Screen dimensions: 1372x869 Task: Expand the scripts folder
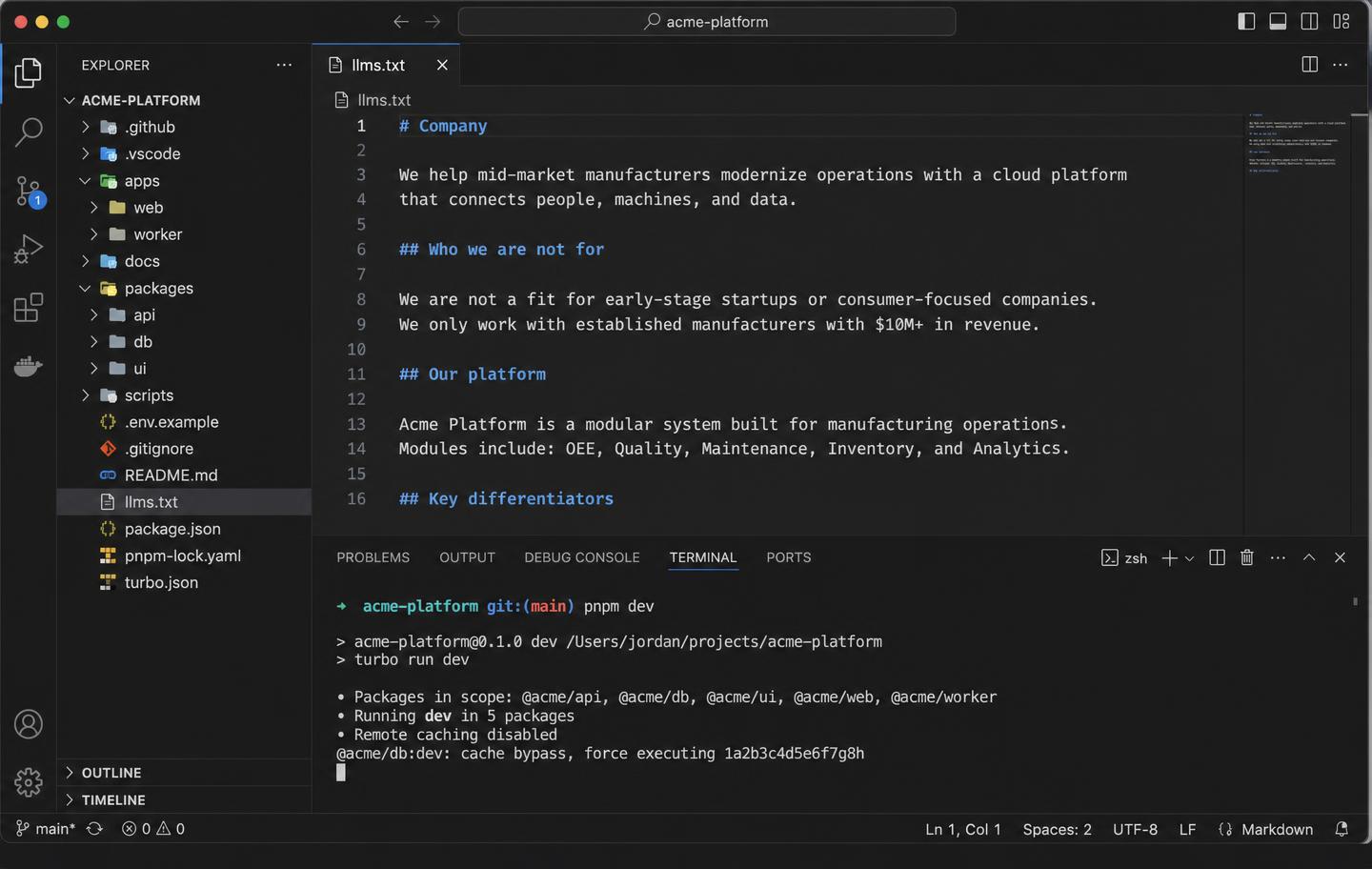point(184,395)
